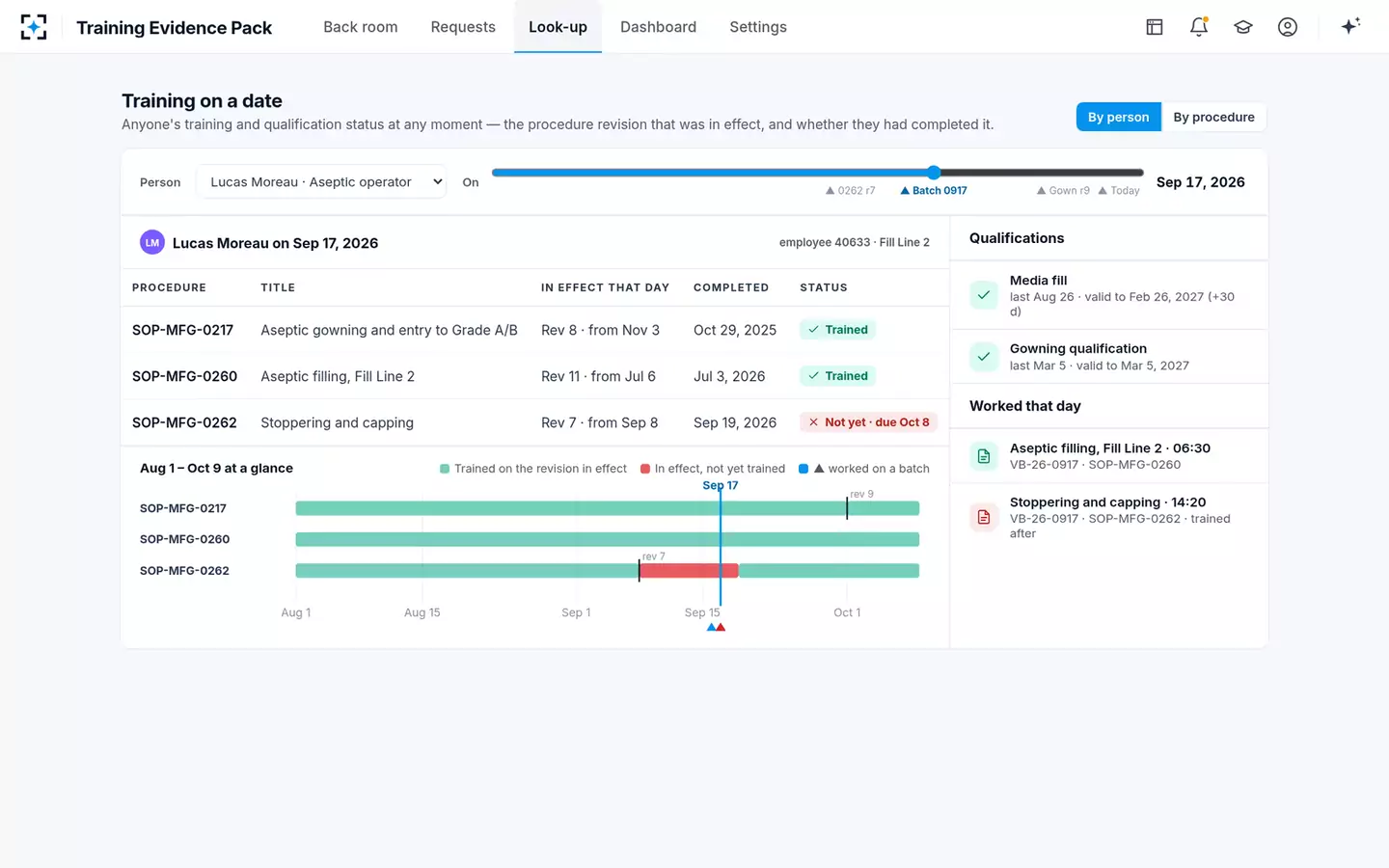This screenshot has width=1389, height=868.
Task: Click the Gowning qualification title
Action: 1078,349
